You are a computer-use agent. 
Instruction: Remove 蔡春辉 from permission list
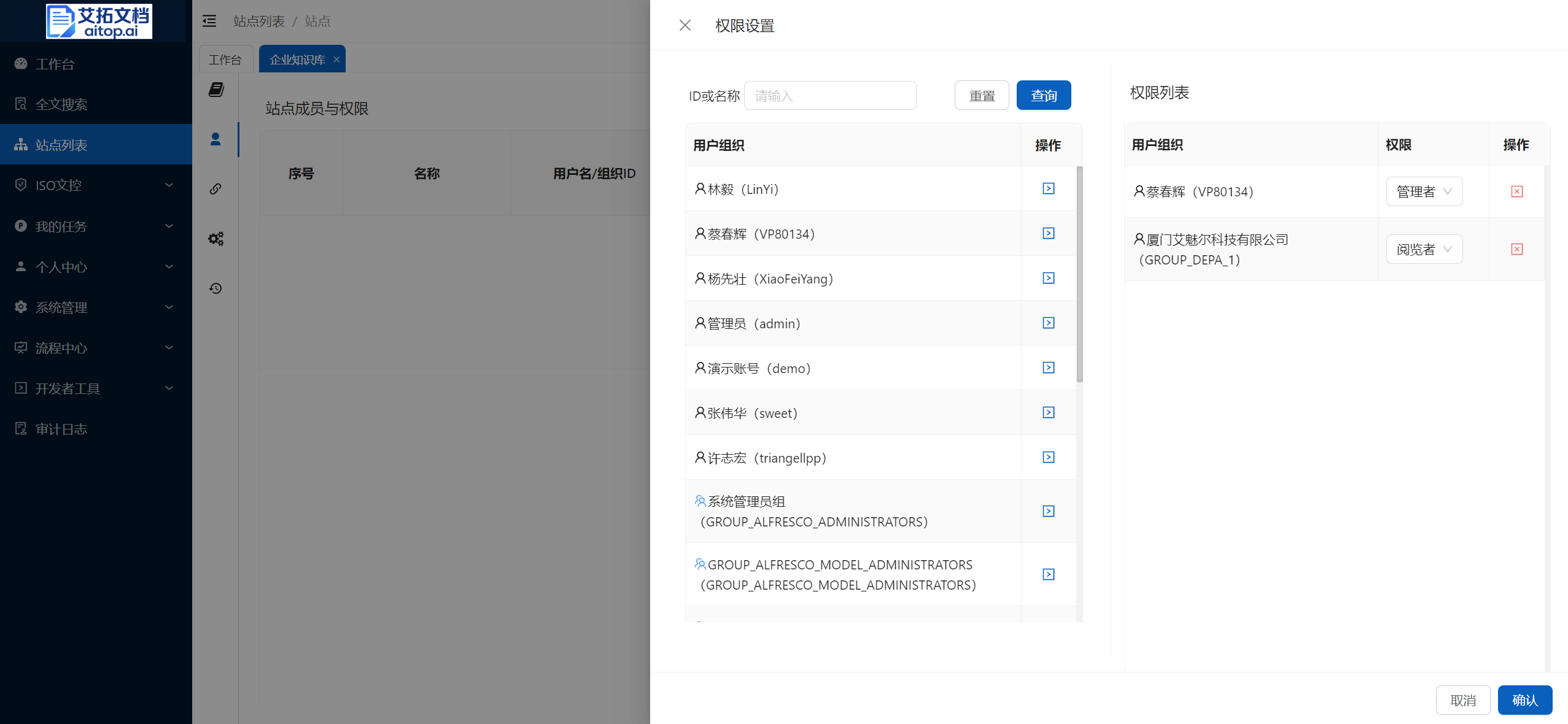[x=1516, y=191]
